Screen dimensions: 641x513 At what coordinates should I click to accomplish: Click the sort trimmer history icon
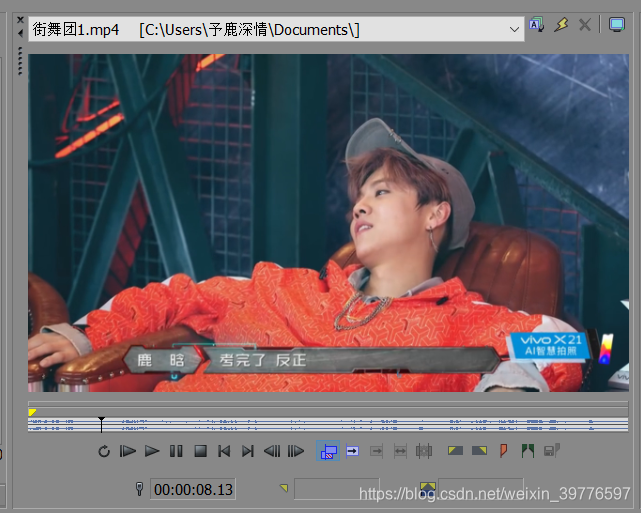[536, 25]
